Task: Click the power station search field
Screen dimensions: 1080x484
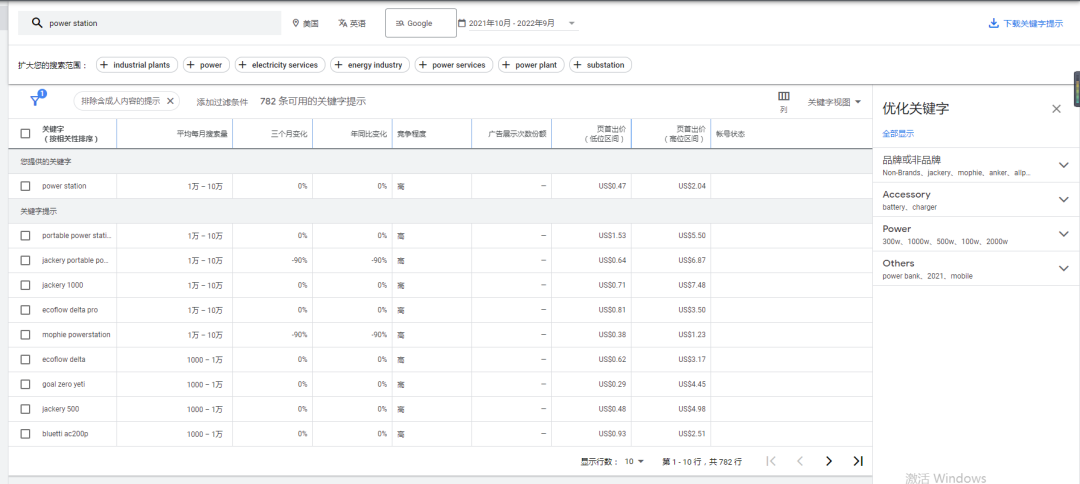Action: 149,23
